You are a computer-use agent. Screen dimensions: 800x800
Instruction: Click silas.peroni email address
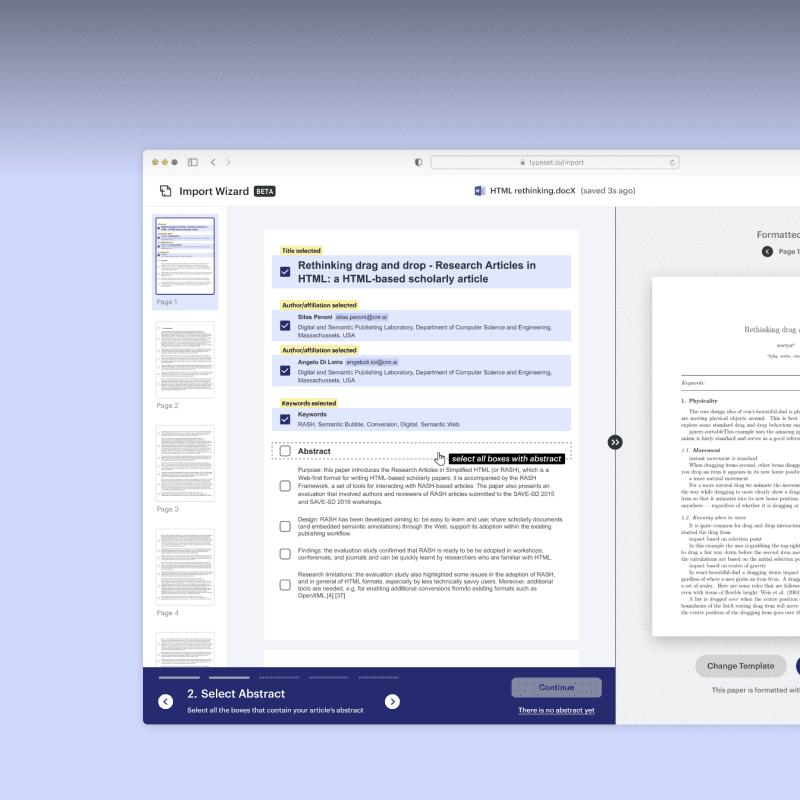tap(361, 317)
